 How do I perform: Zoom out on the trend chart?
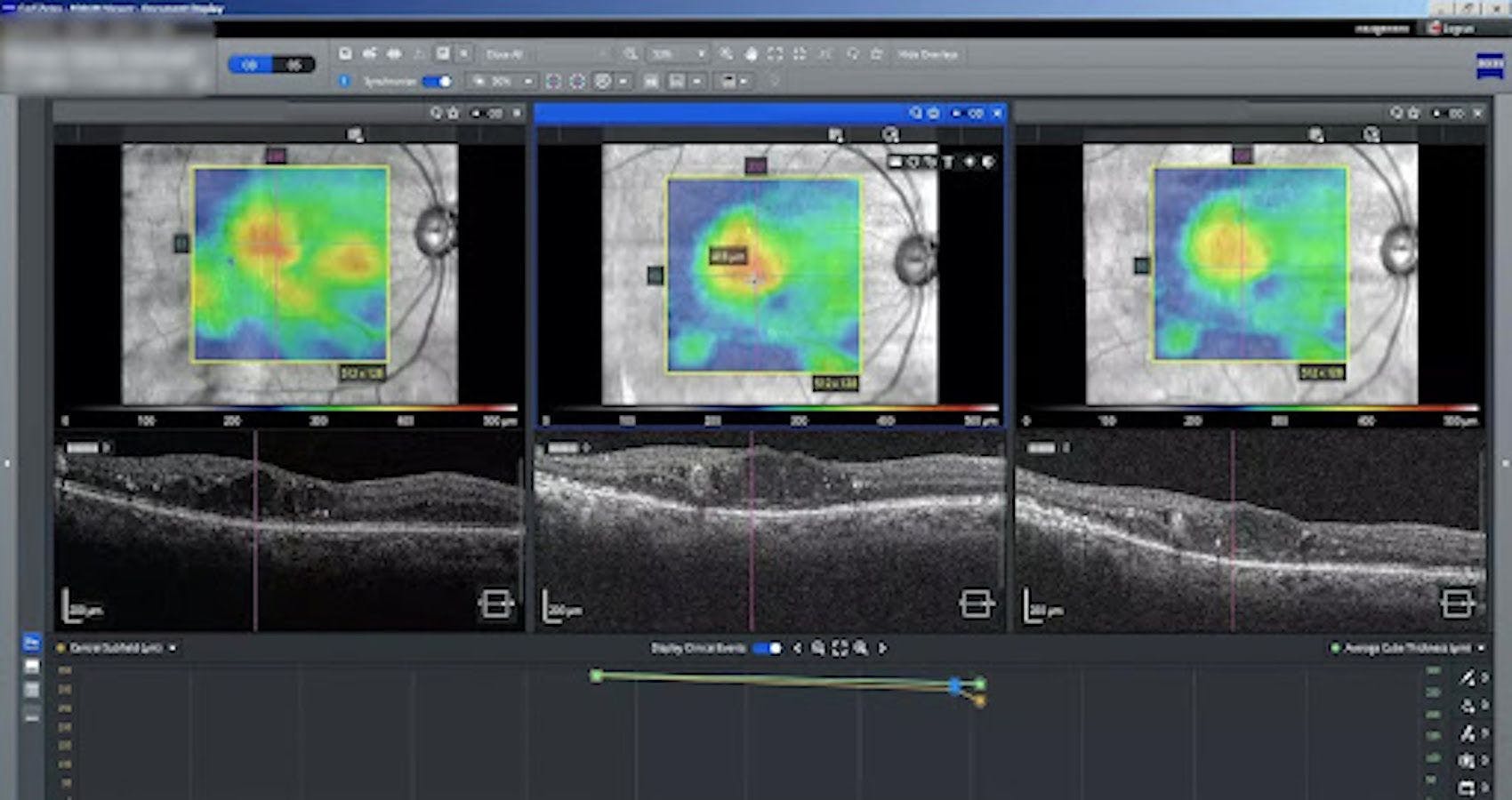point(818,648)
